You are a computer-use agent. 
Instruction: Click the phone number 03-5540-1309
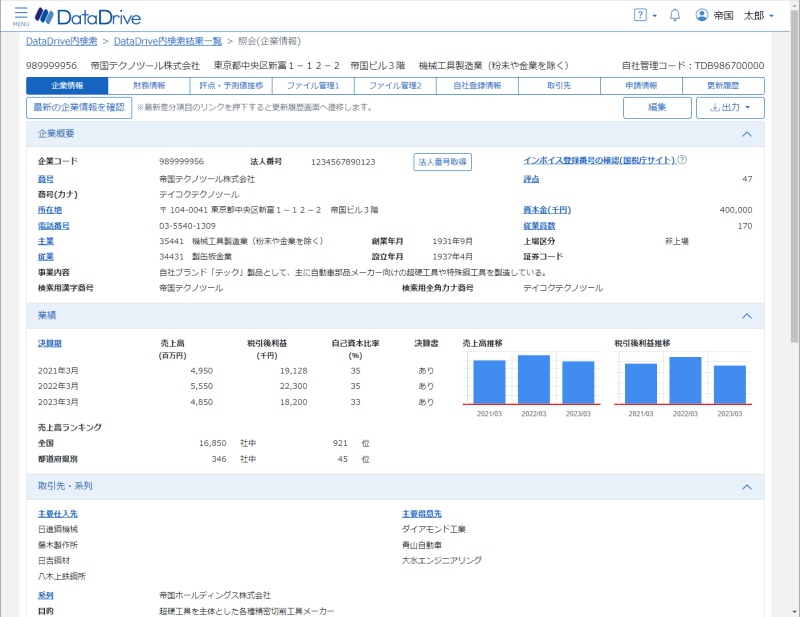pos(187,226)
